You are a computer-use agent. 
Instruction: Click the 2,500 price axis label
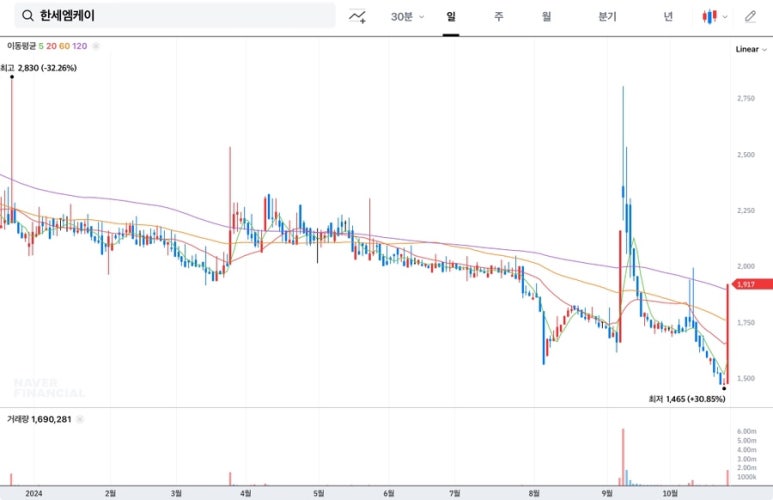746,155
